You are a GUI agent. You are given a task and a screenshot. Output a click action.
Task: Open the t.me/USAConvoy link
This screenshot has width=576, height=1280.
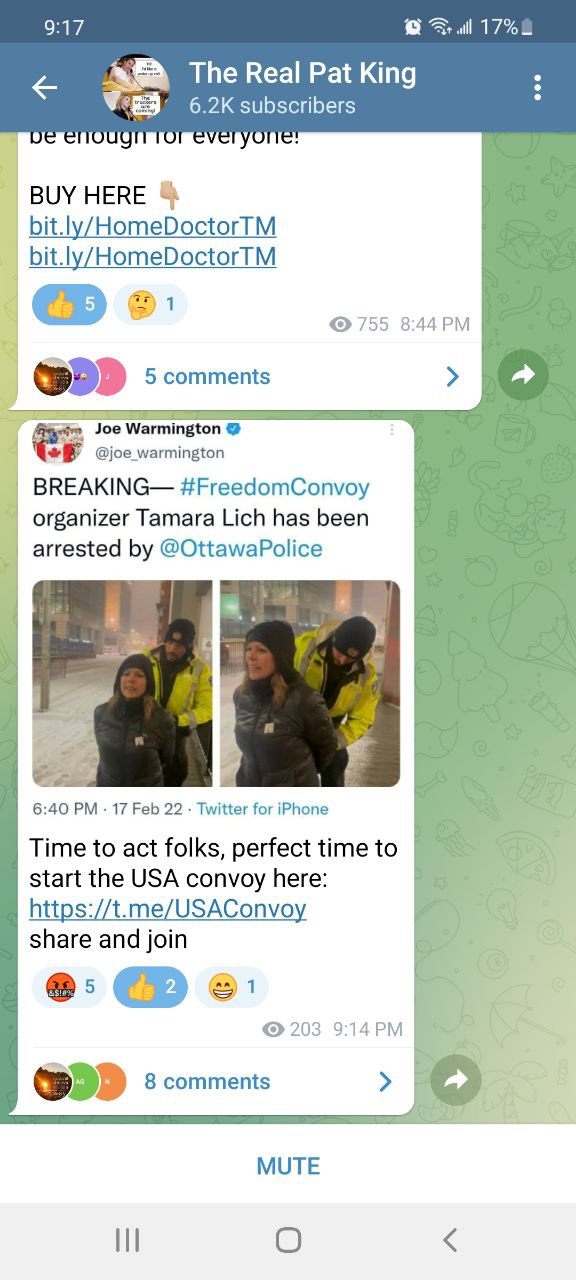(168, 909)
